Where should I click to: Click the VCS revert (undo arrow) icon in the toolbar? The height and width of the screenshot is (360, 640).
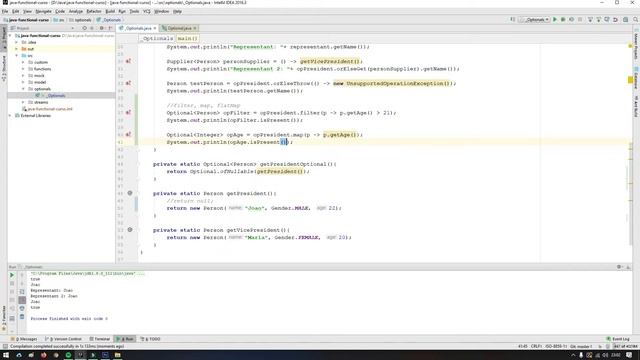(616, 20)
